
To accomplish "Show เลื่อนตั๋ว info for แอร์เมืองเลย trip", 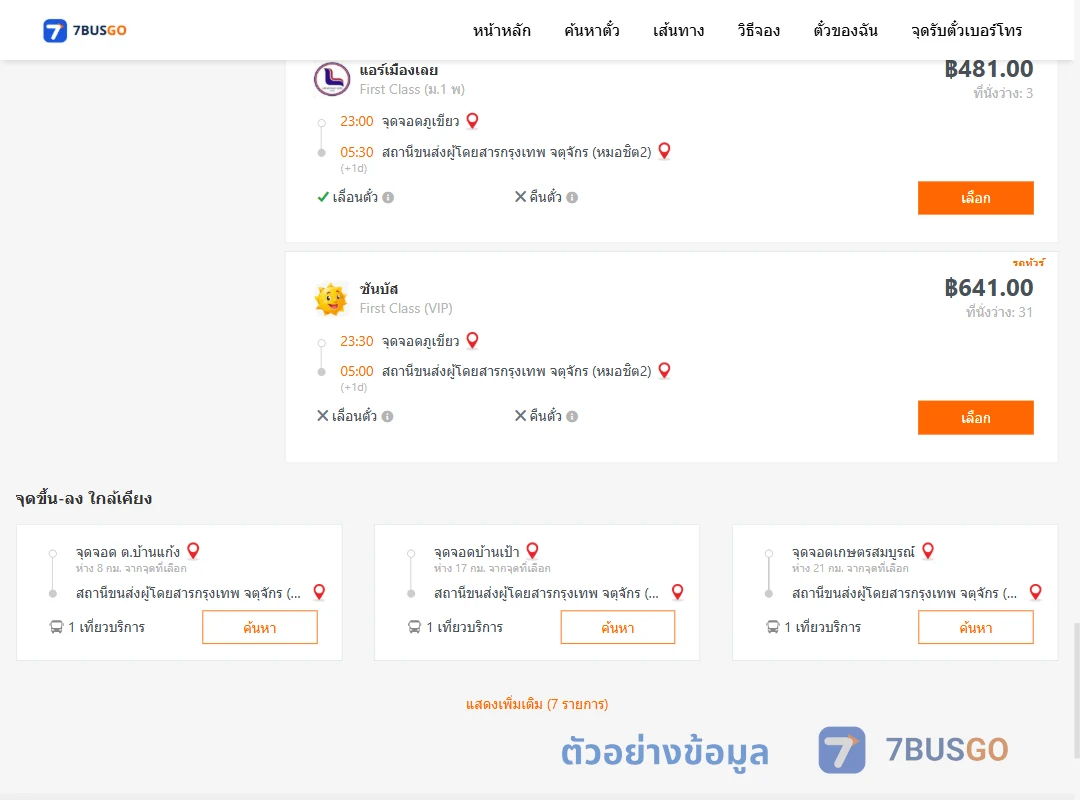I will tap(388, 198).
